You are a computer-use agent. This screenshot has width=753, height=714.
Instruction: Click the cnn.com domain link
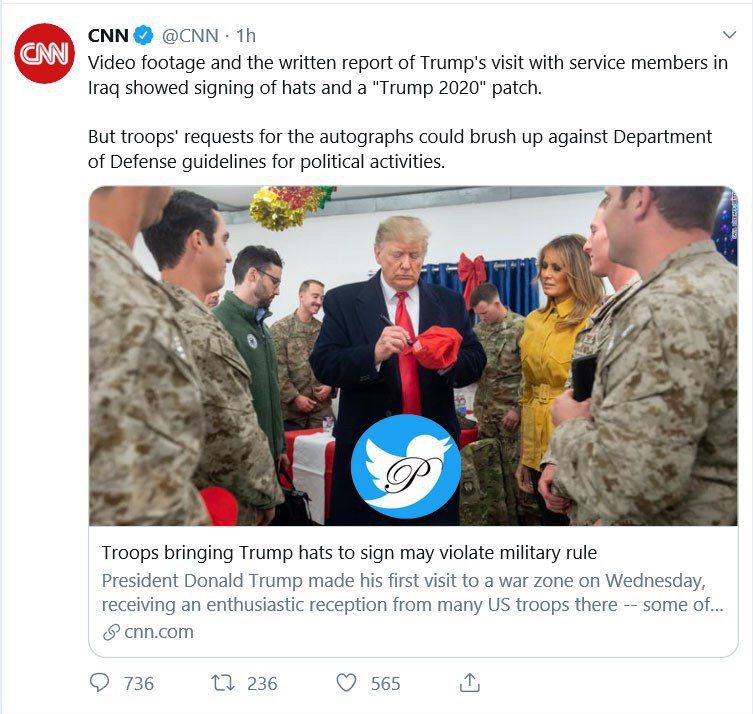coord(159,632)
